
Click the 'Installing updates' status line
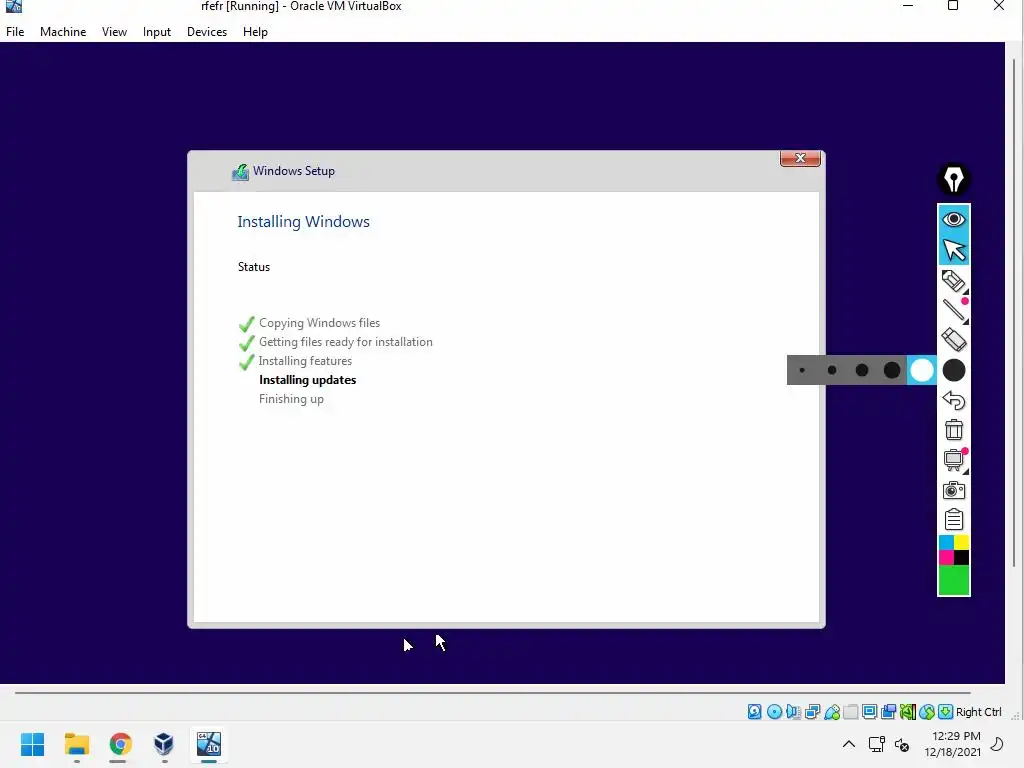pos(308,380)
